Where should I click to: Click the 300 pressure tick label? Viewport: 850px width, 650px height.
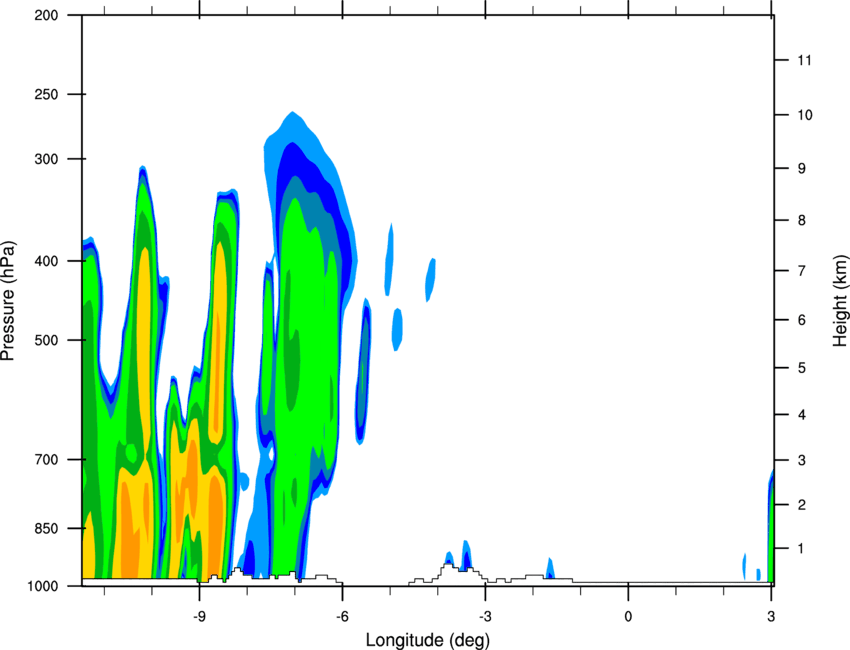[x=47, y=159]
